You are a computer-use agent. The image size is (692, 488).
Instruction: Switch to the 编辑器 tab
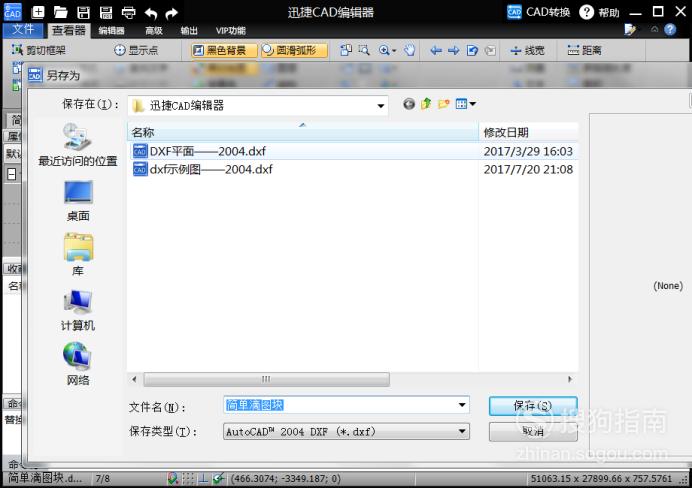(111, 30)
